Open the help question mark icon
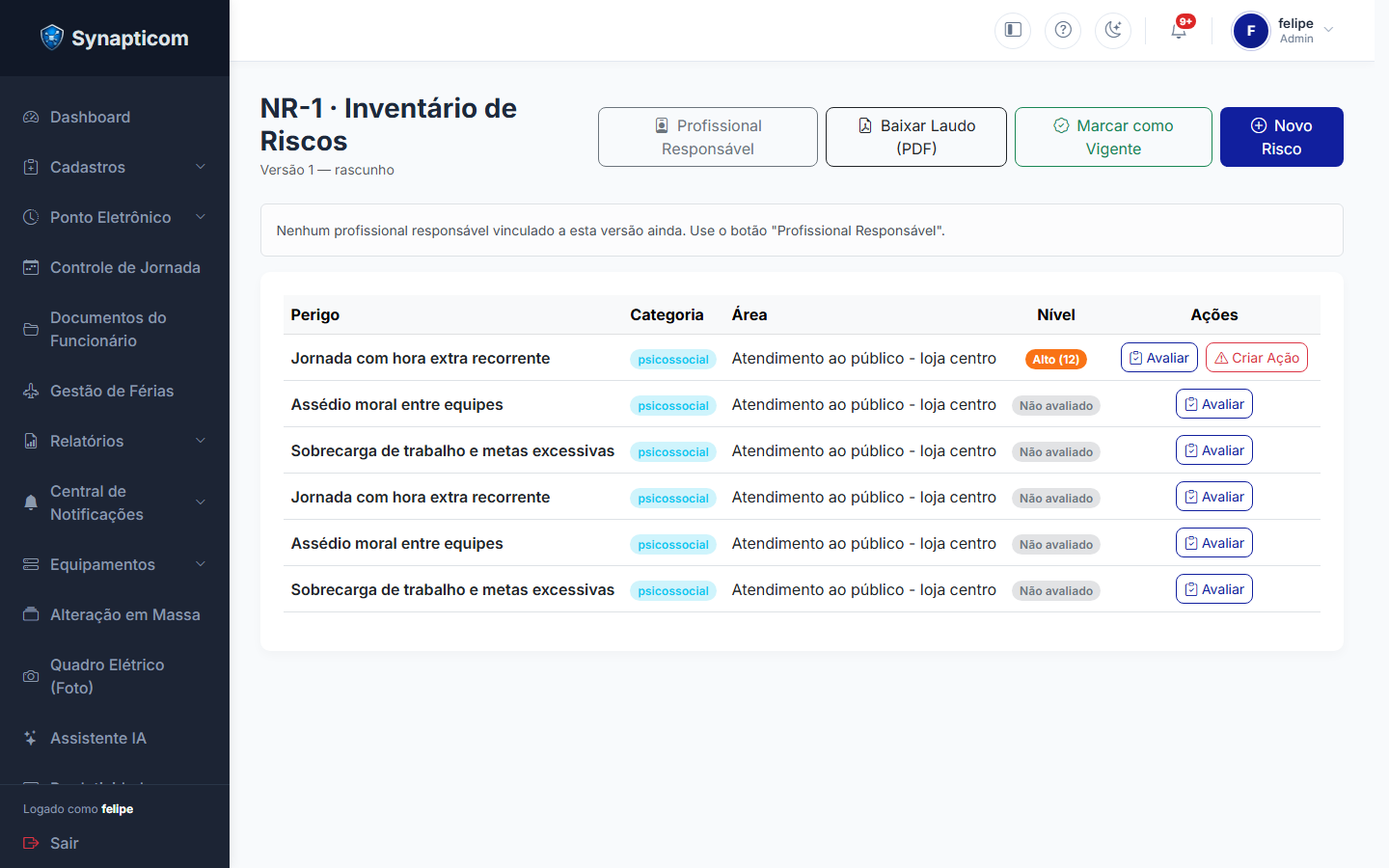The height and width of the screenshot is (868, 1389). [x=1063, y=30]
